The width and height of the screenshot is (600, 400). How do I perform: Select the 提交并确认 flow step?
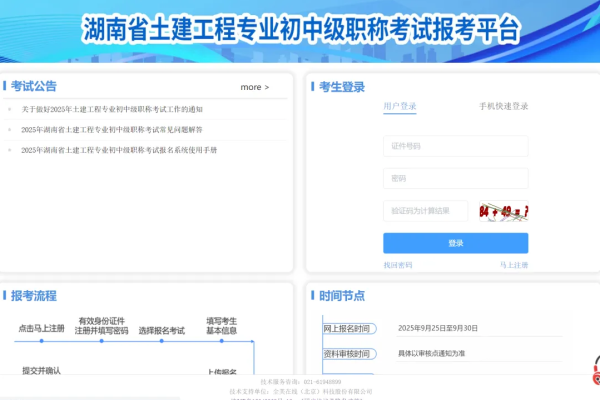[x=41, y=370]
